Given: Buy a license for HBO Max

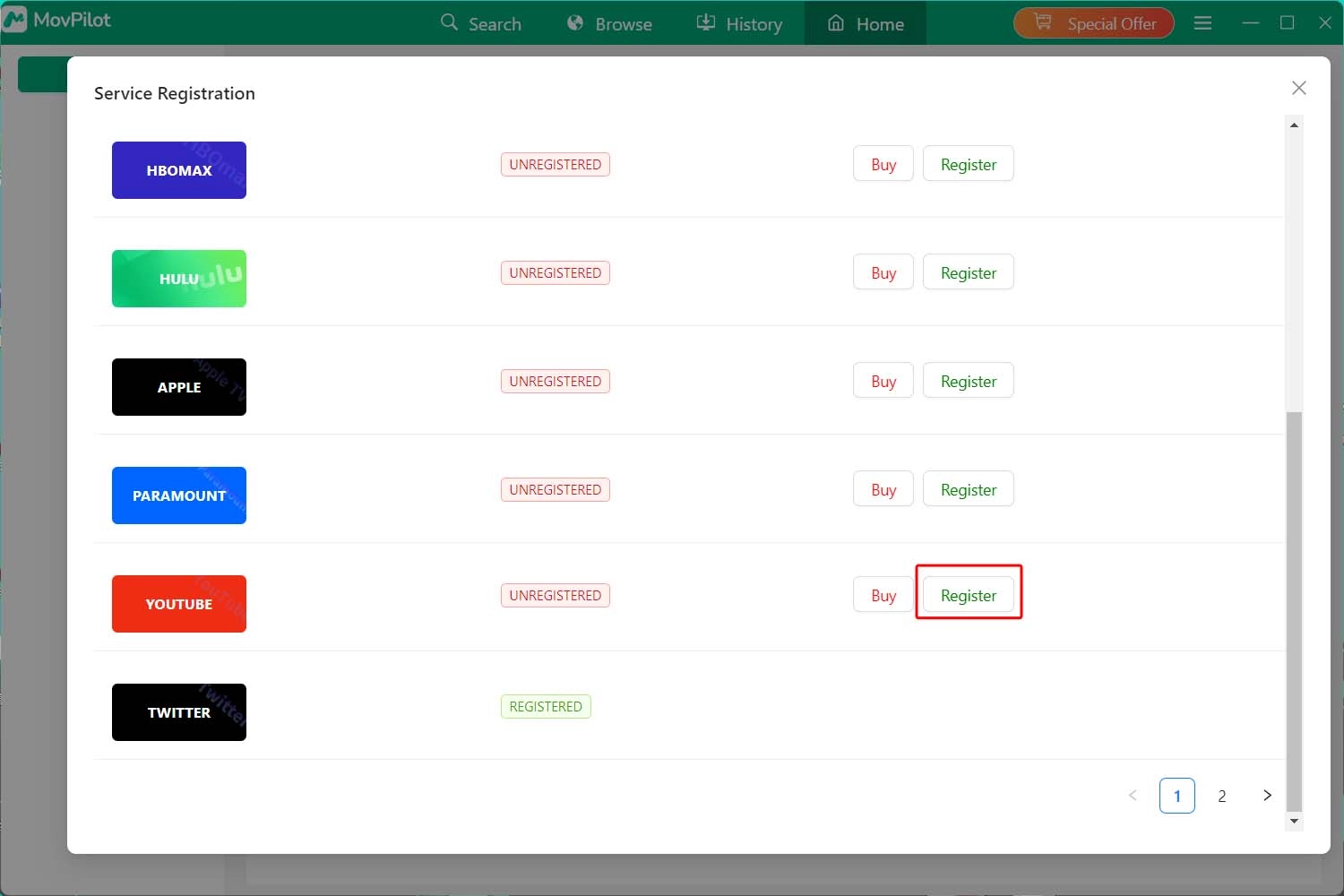Looking at the screenshot, I should tap(883, 163).
